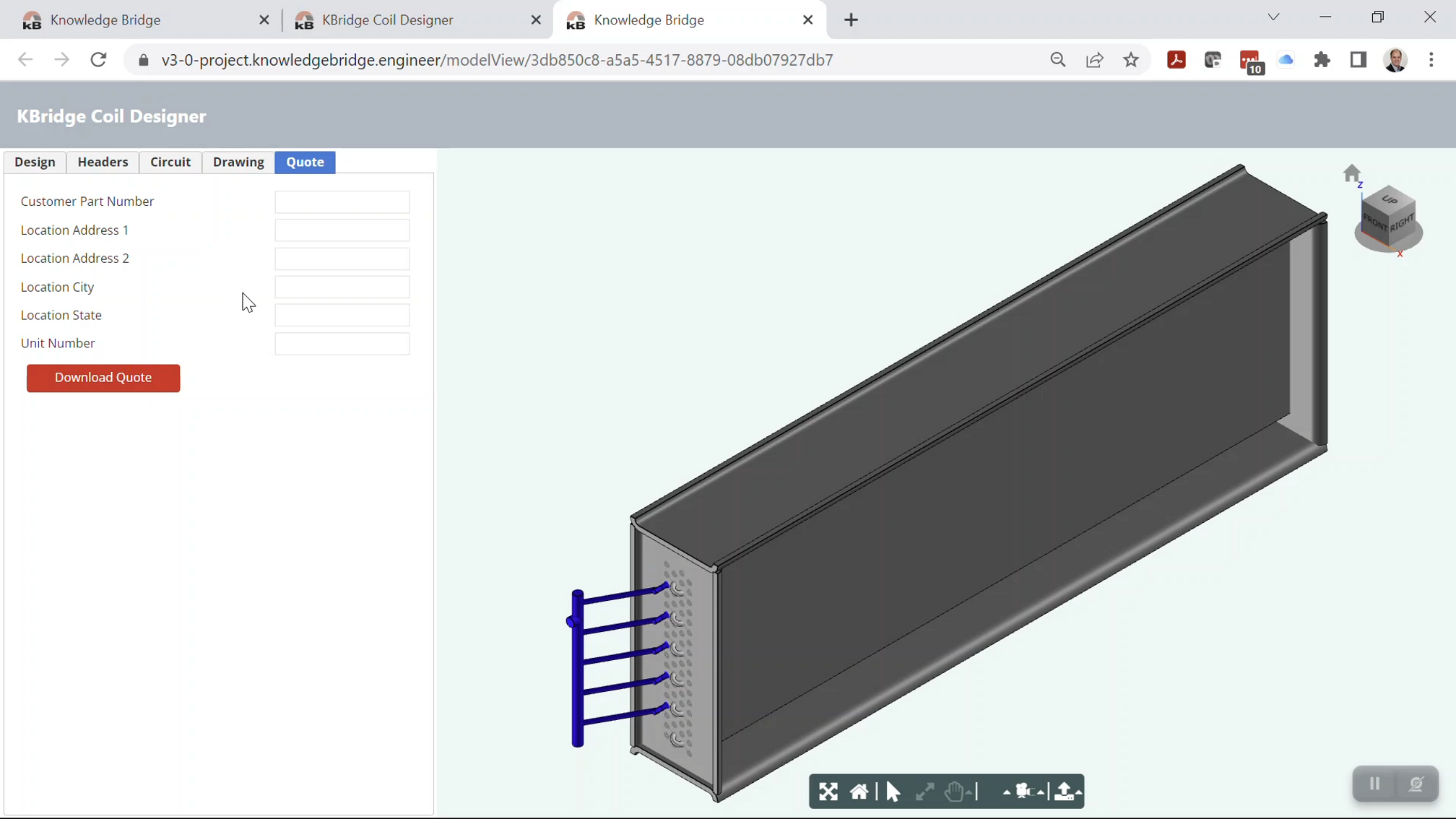Focus the Location Address 2 field
This screenshot has height=819, width=1456.
pyautogui.click(x=342, y=259)
